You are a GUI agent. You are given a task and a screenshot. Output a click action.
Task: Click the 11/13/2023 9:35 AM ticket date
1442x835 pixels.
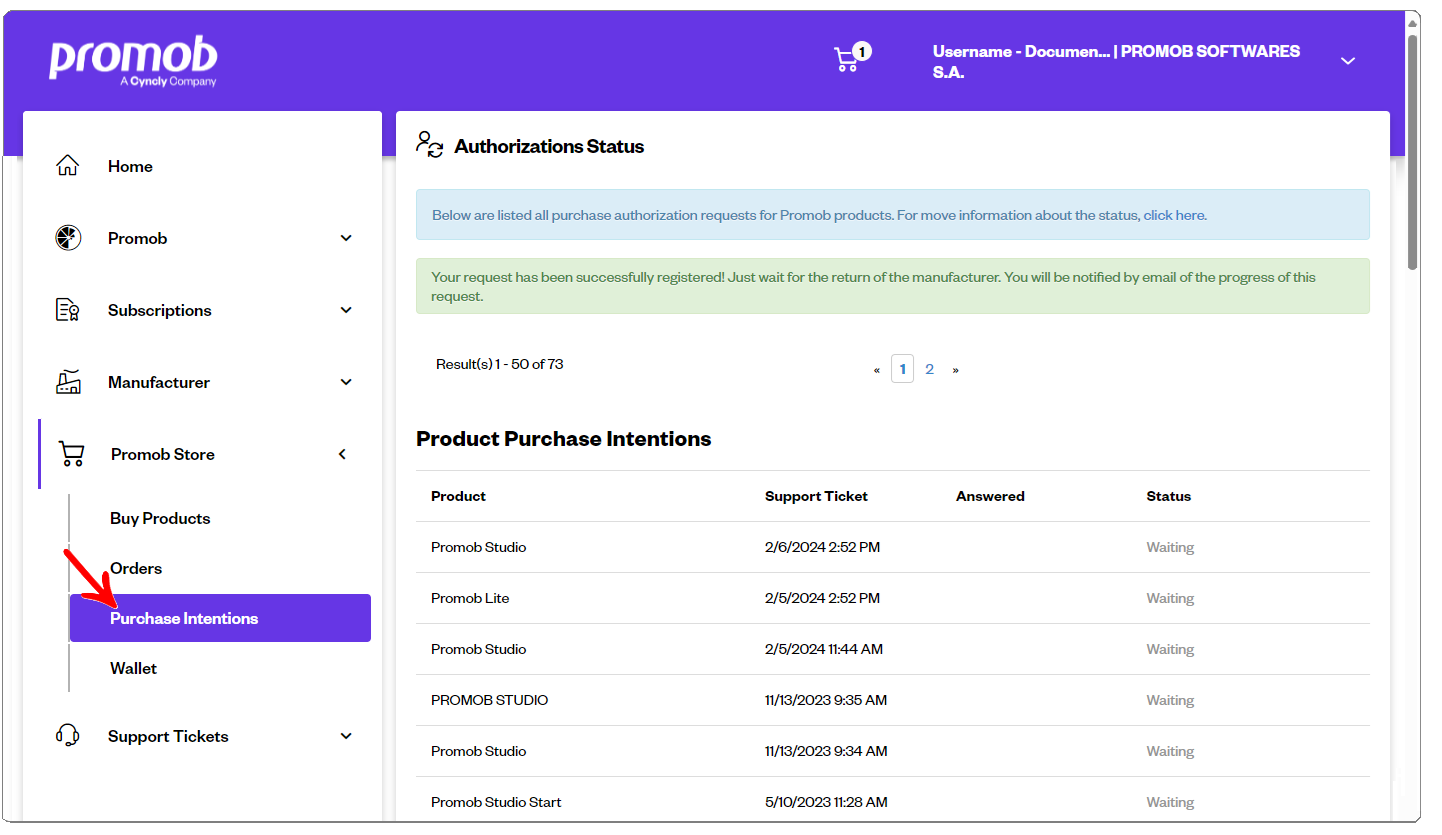pyautogui.click(x=826, y=700)
